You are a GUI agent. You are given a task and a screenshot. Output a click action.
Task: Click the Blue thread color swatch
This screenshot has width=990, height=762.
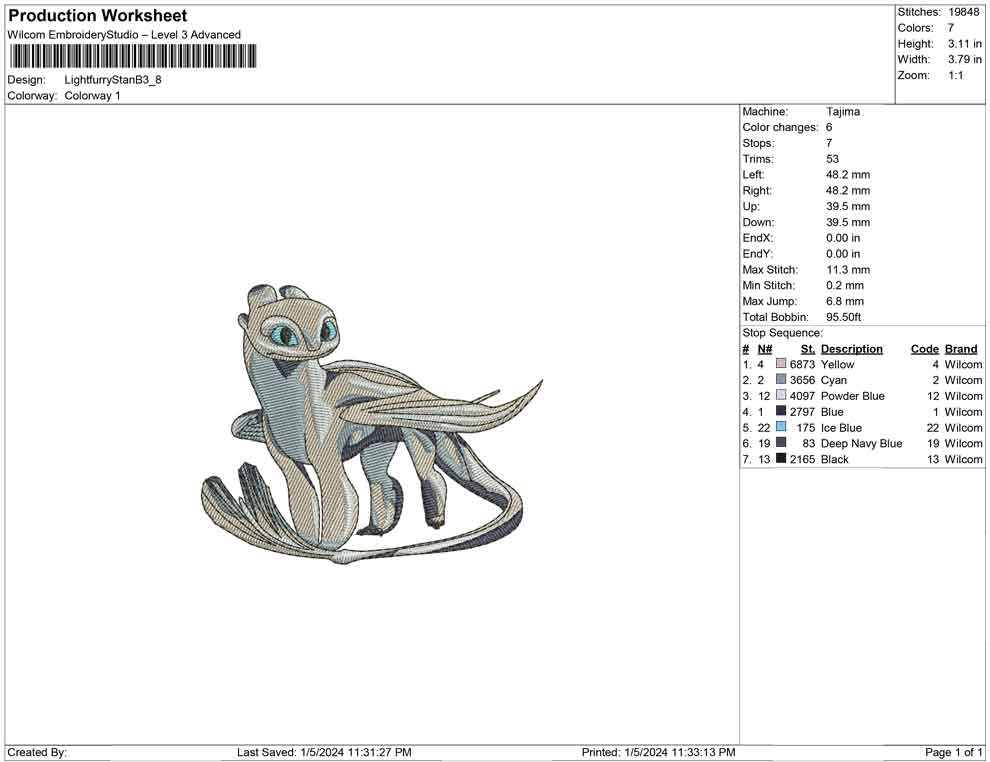click(781, 412)
